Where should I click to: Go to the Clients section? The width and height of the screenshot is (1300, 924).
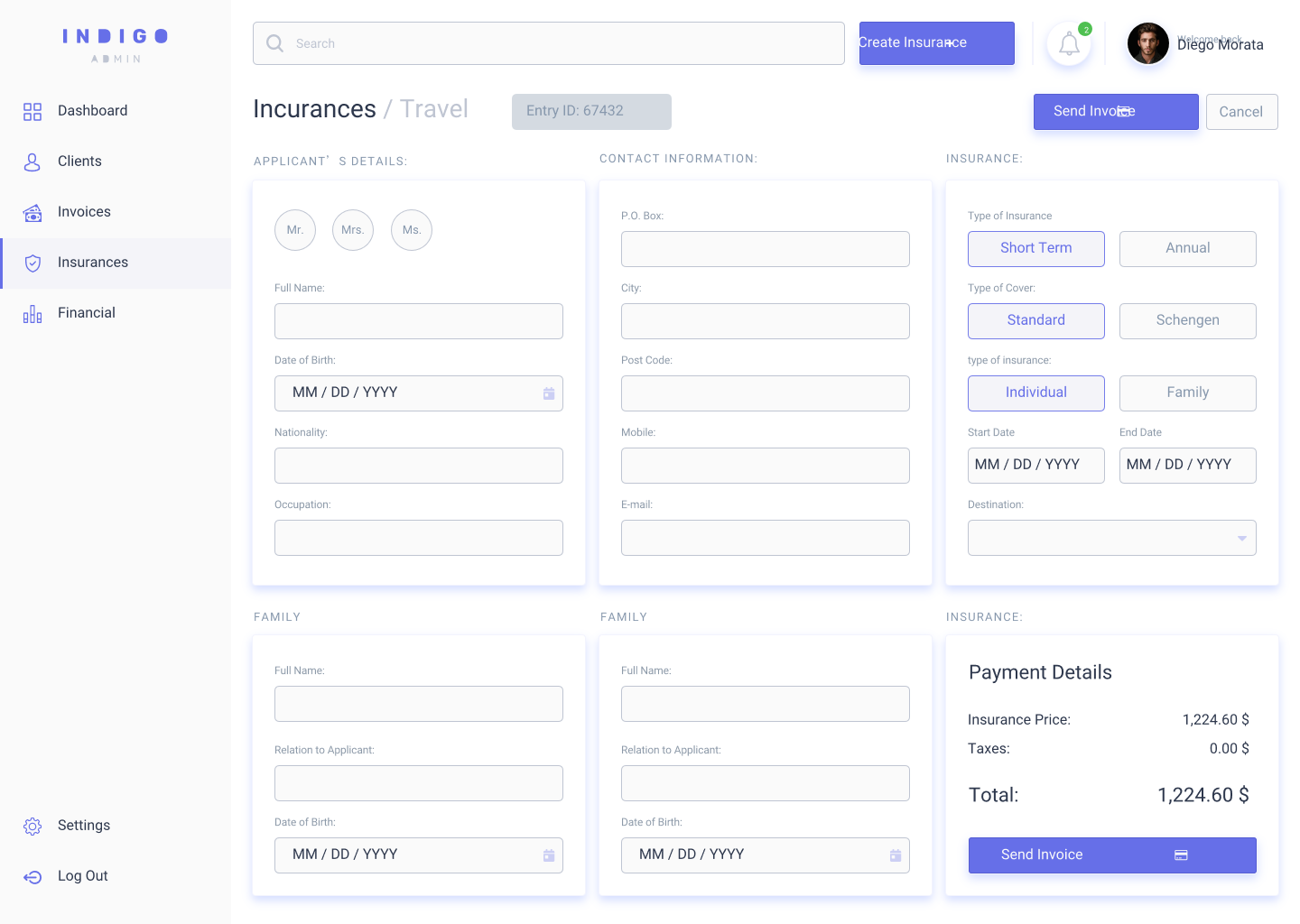[x=116, y=162]
